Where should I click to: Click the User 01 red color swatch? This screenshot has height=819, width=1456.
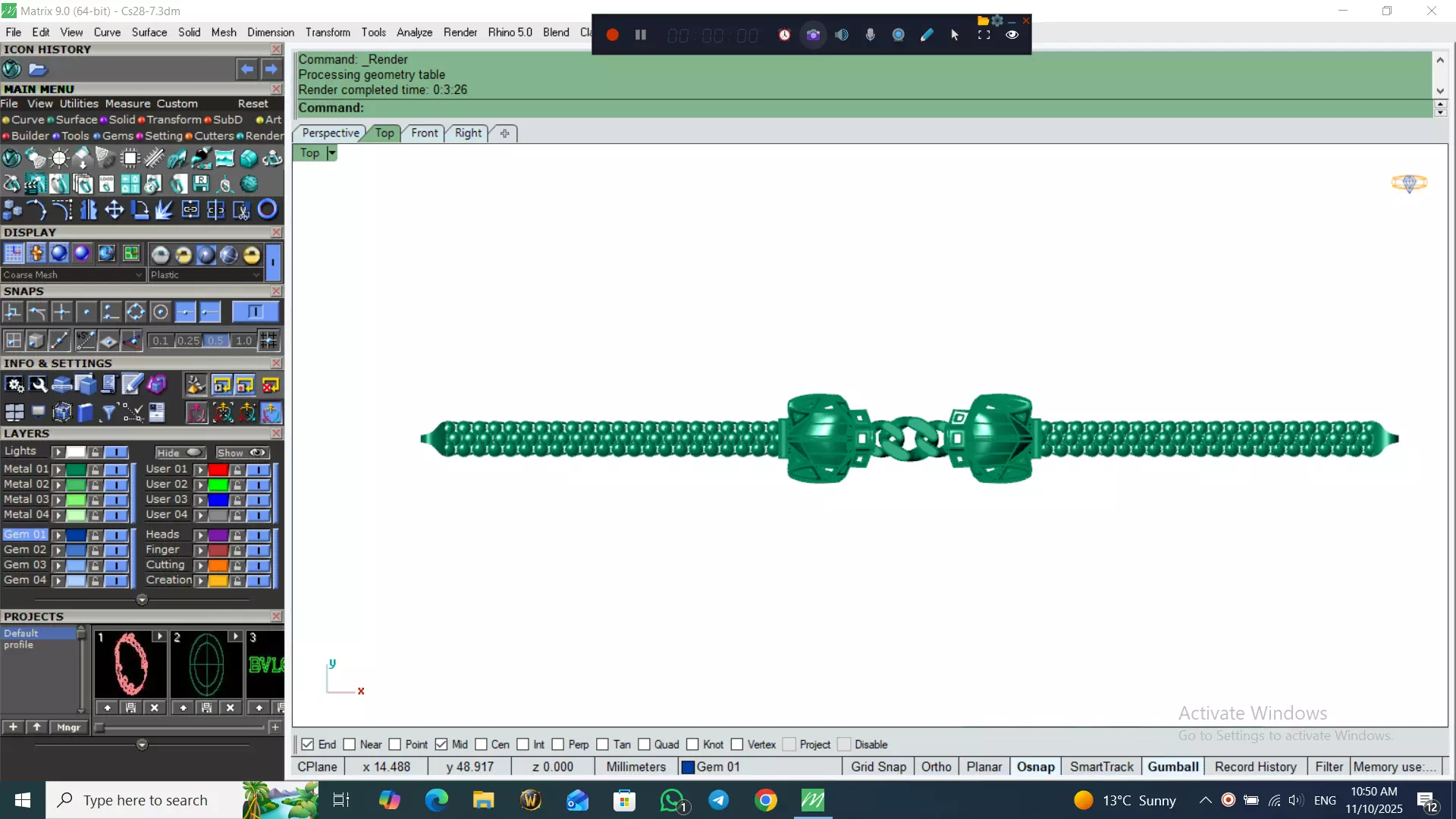tap(218, 469)
